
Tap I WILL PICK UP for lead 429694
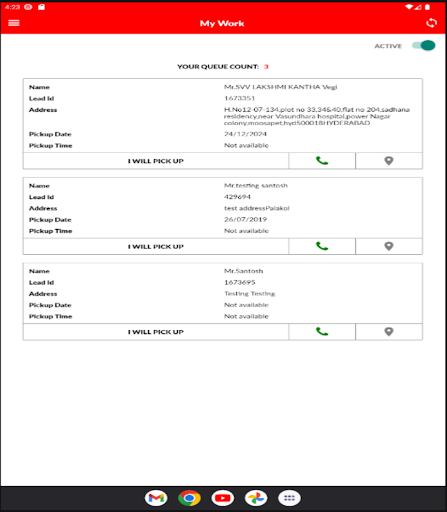pyautogui.click(x=156, y=247)
